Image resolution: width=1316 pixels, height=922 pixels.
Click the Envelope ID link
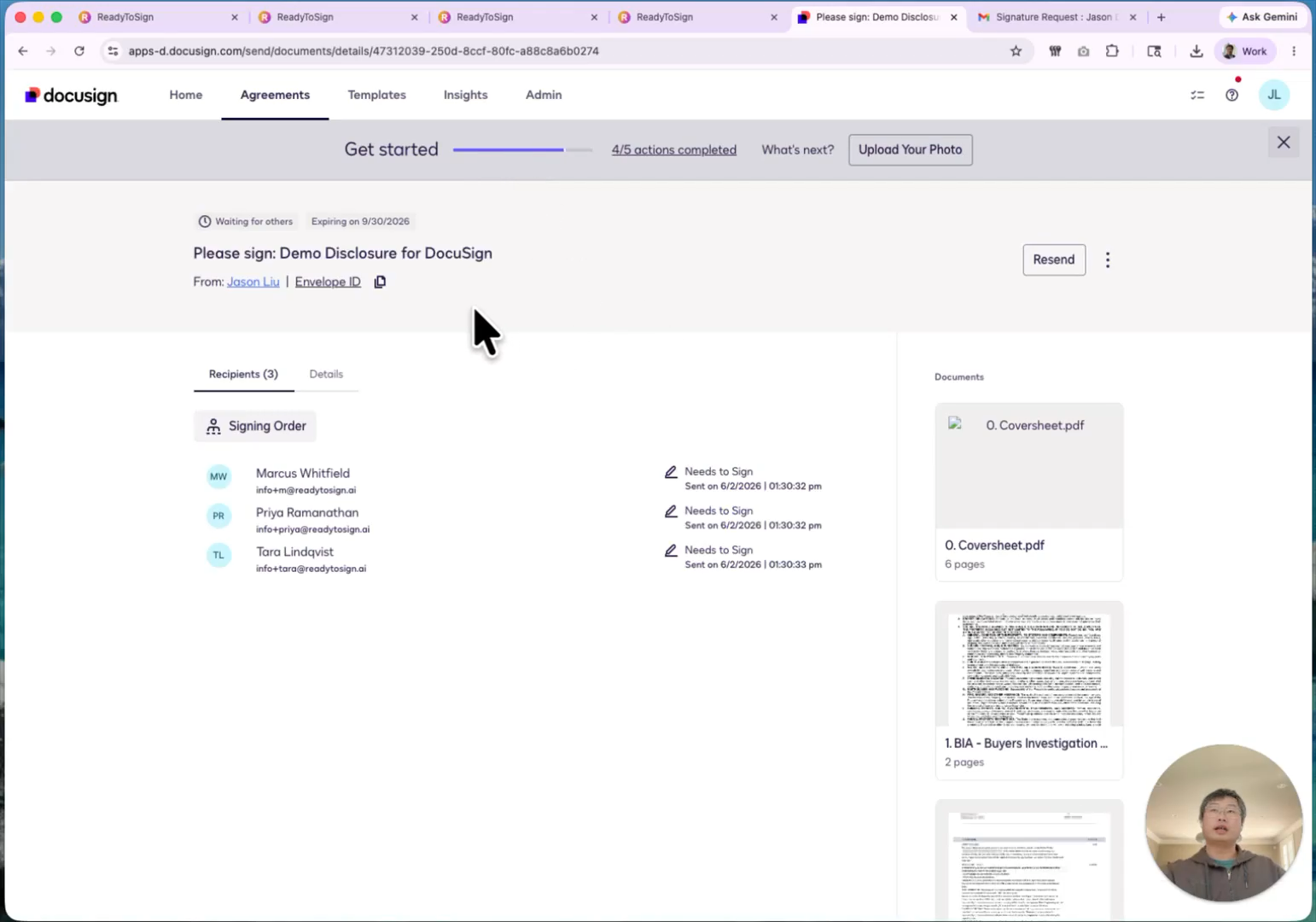click(328, 282)
